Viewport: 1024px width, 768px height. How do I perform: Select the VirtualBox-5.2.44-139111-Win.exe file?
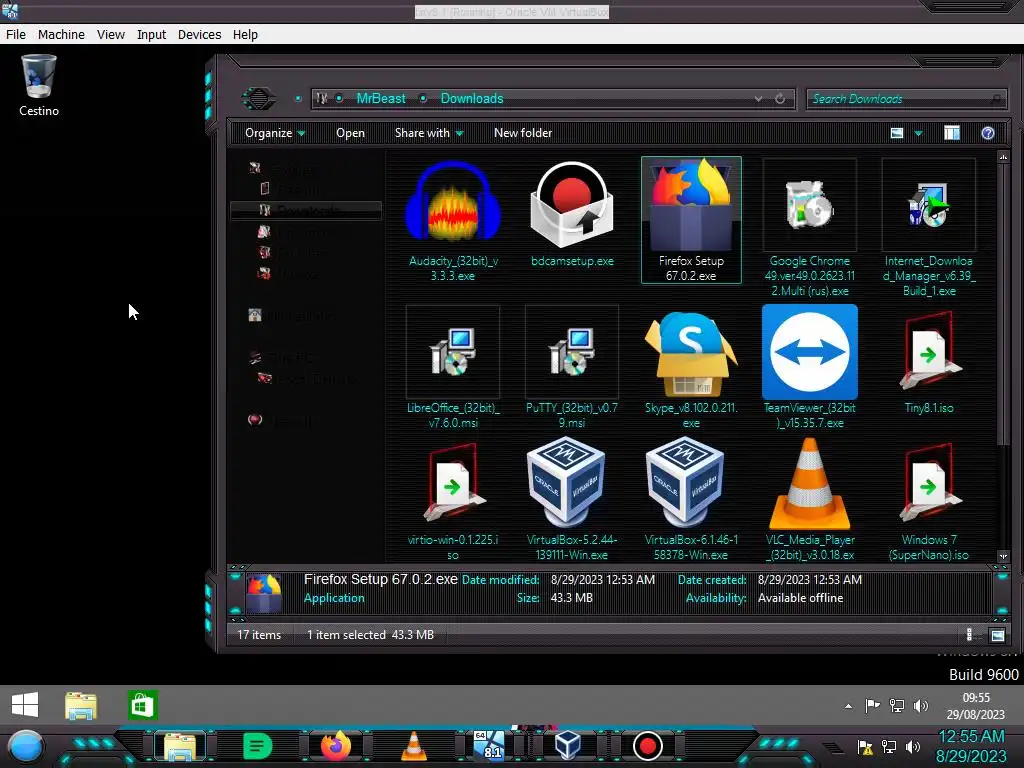tap(572, 500)
